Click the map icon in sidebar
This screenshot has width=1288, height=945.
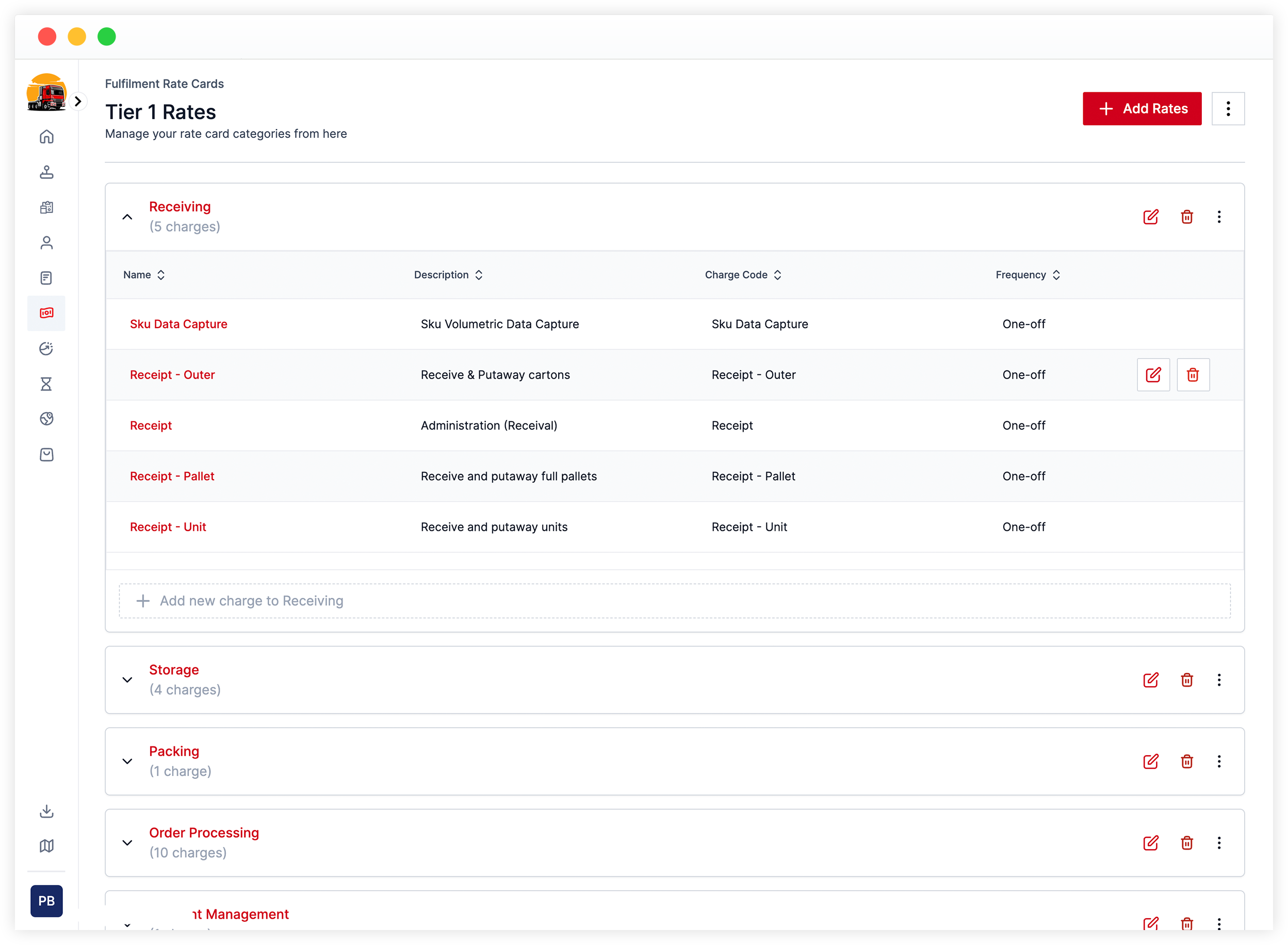(46, 846)
